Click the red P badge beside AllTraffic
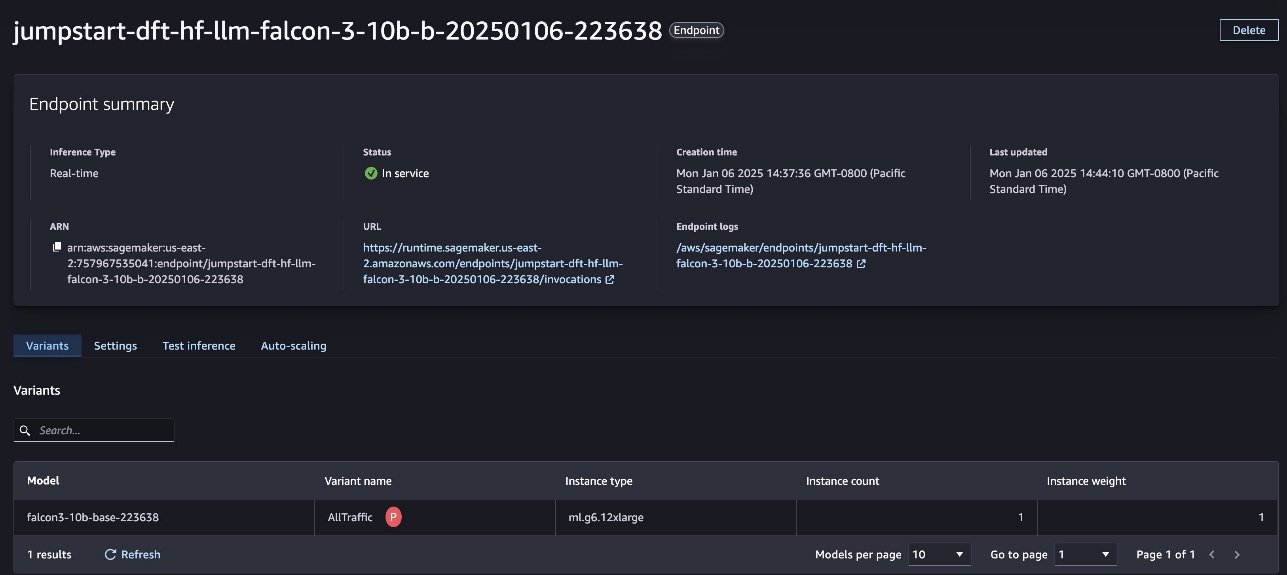This screenshot has width=1287, height=575. 394,517
